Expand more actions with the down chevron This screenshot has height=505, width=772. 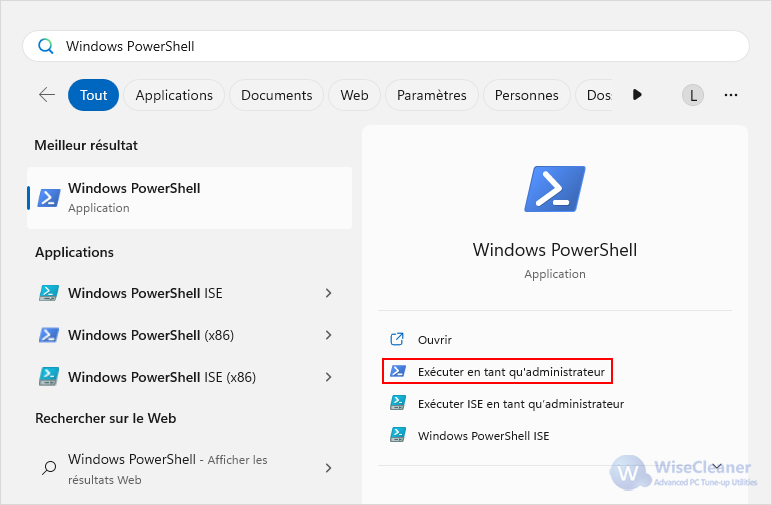717,466
